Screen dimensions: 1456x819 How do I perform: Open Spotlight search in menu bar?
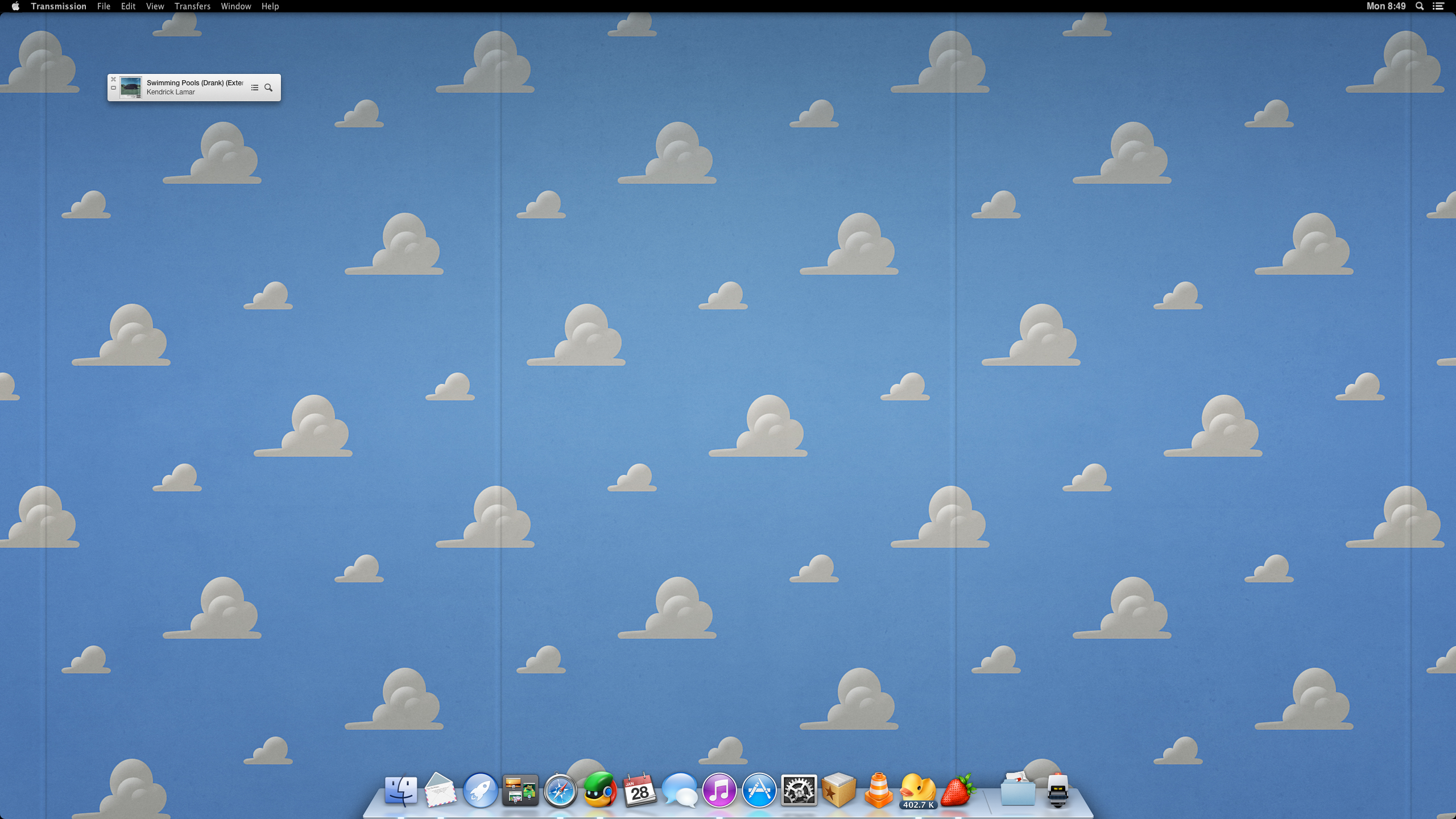point(1420,6)
